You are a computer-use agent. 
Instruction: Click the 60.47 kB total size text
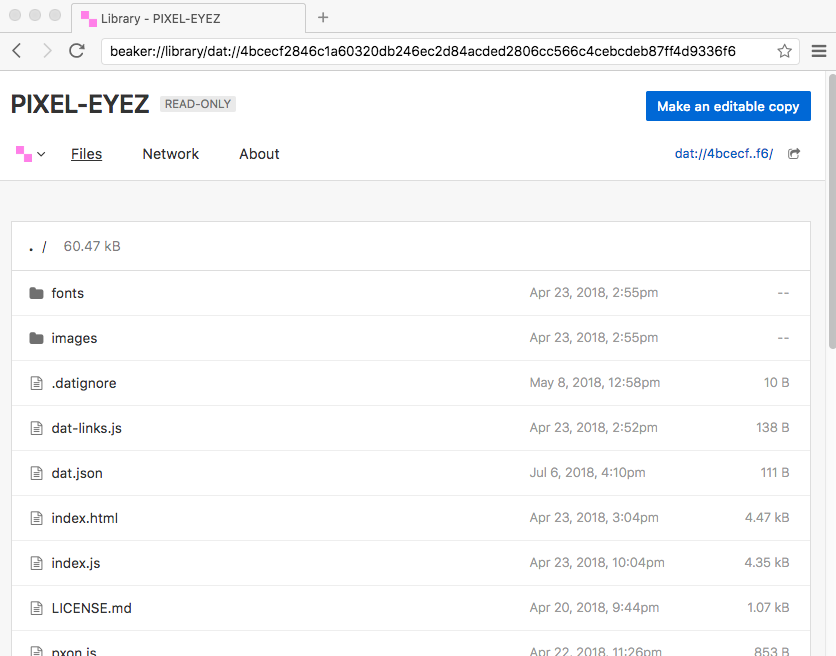[92, 246]
